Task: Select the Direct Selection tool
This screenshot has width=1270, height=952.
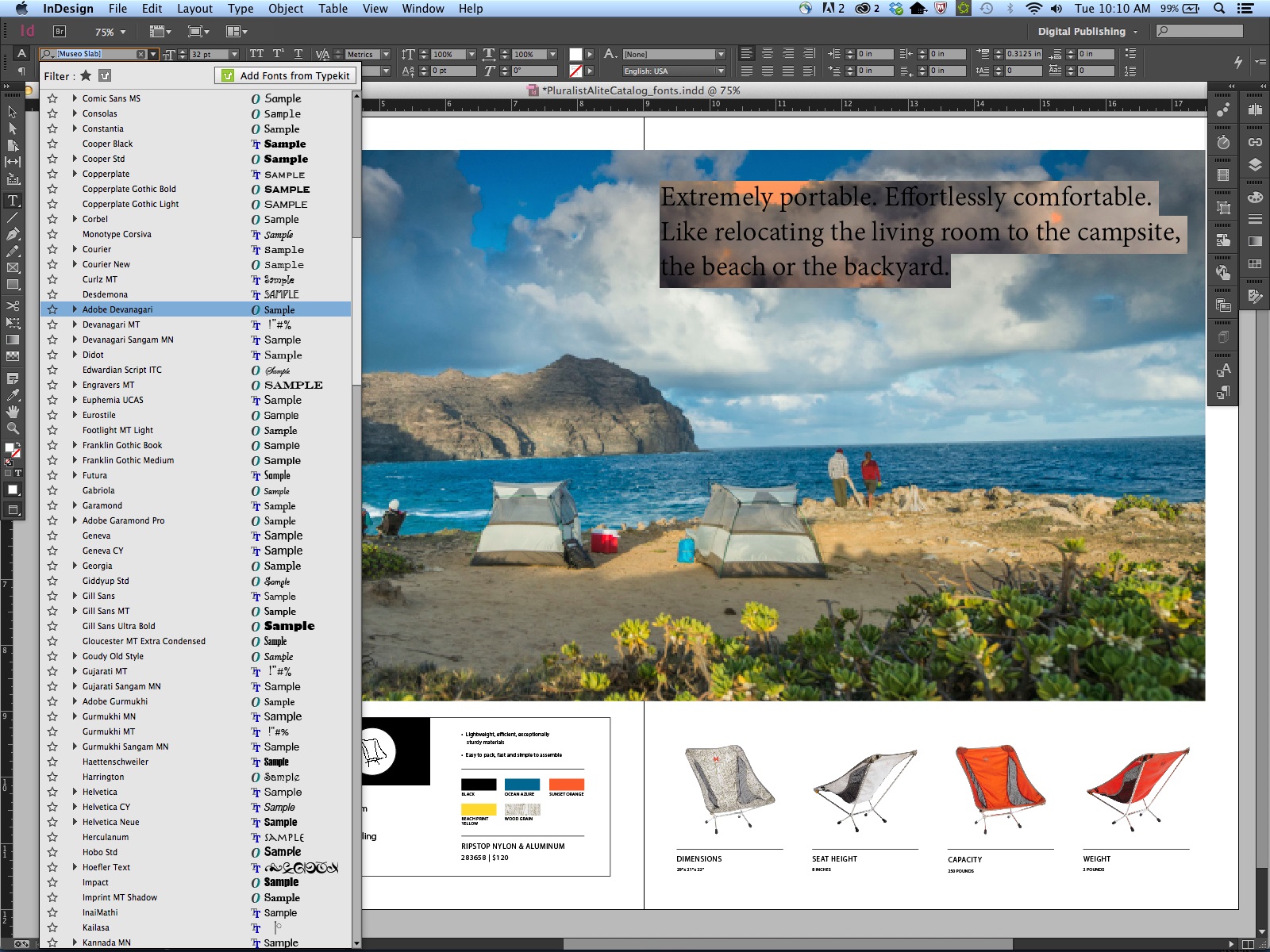Action: 13,129
